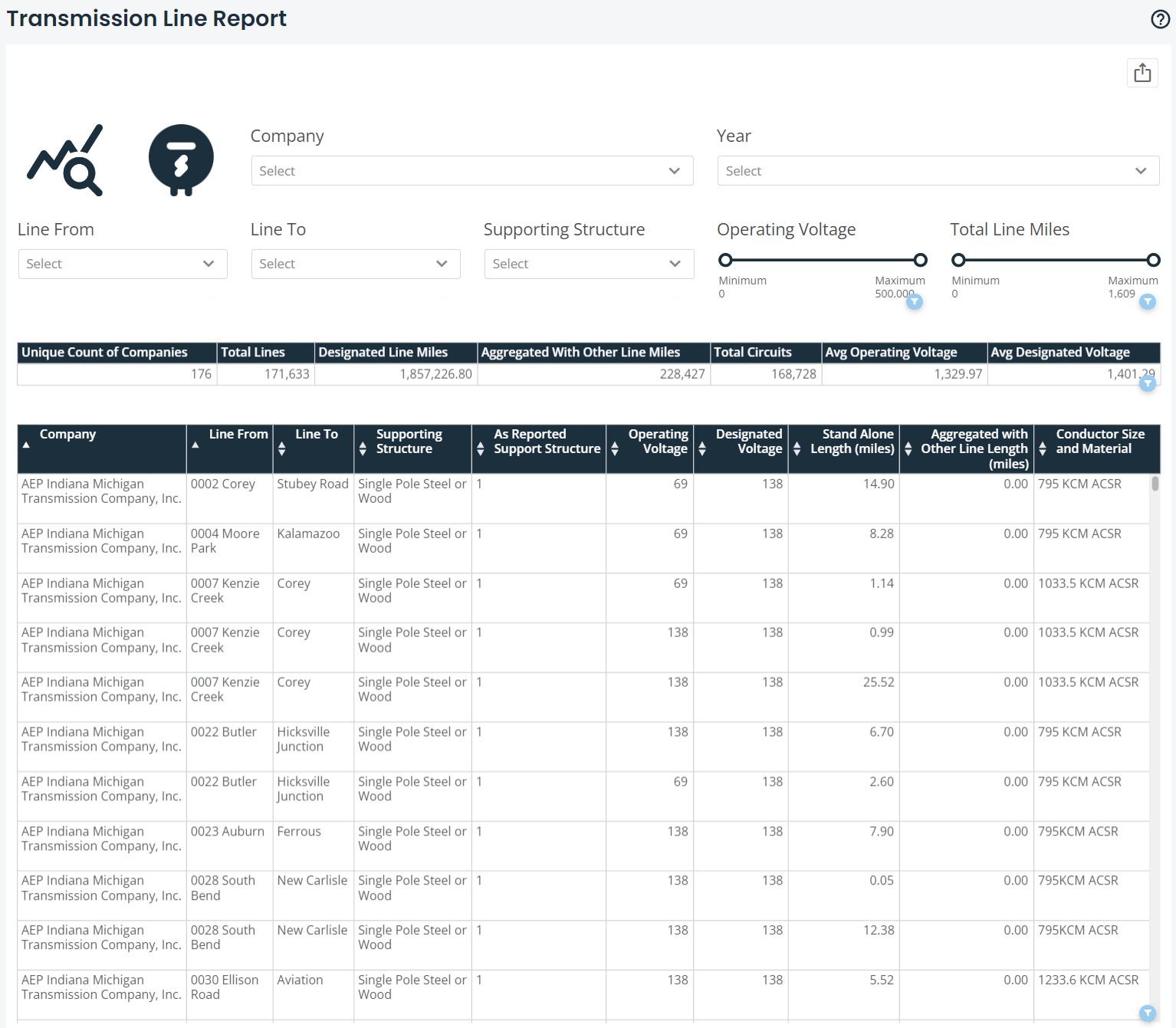The height and width of the screenshot is (1028, 1176).
Task: Select the '0030 Ellison Road' cell
Action: (229, 995)
